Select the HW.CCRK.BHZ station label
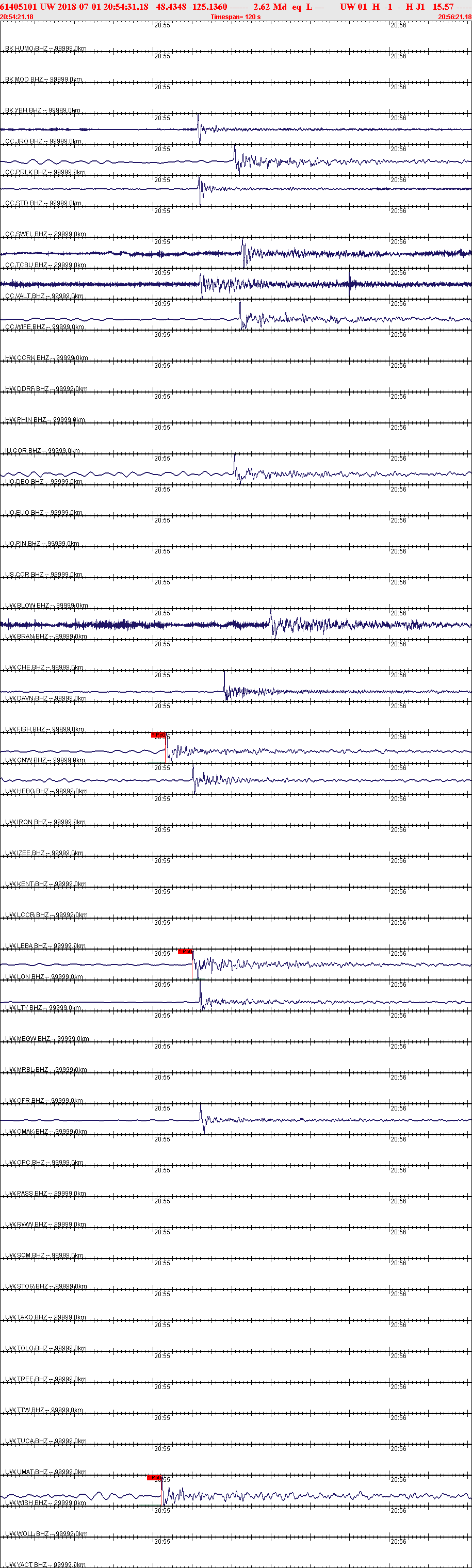The image size is (472, 1568). click(46, 358)
